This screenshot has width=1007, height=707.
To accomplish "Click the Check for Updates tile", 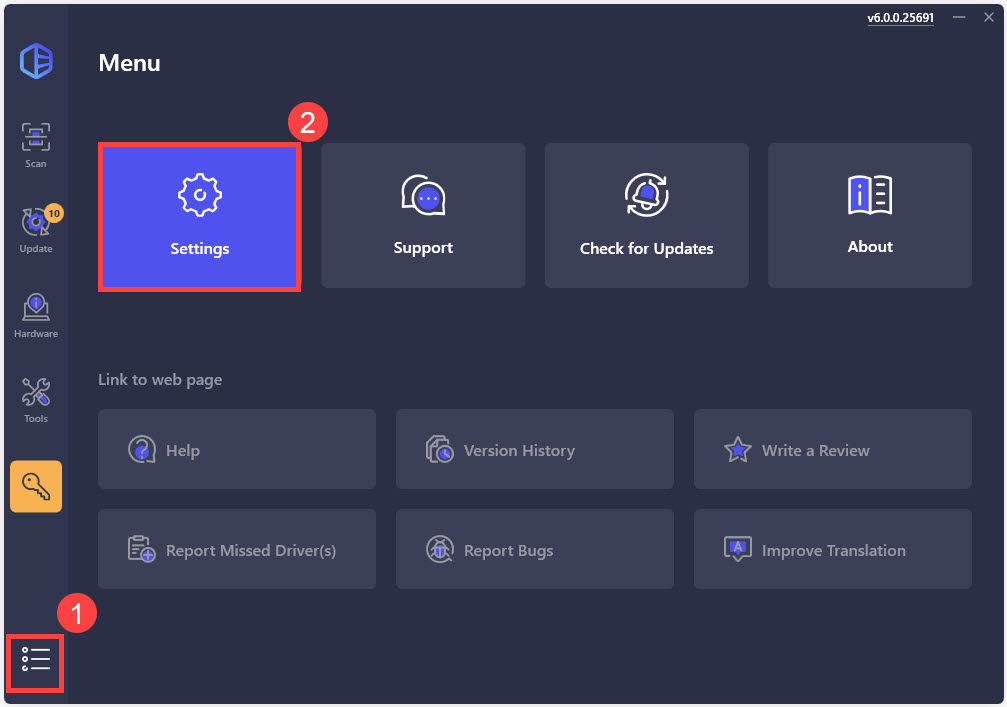I will tap(646, 216).
